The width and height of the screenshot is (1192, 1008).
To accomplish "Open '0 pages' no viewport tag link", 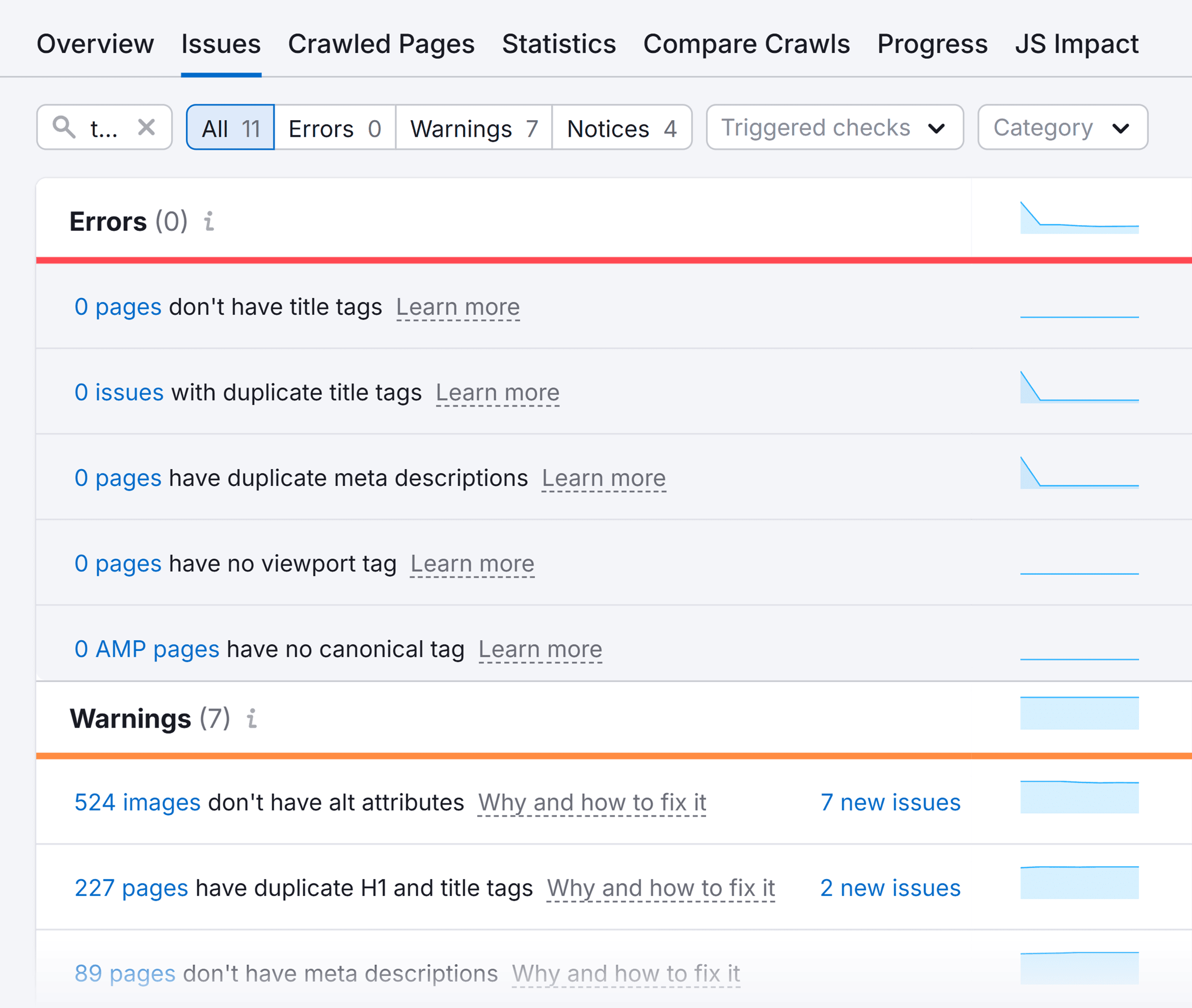I will pyautogui.click(x=118, y=564).
